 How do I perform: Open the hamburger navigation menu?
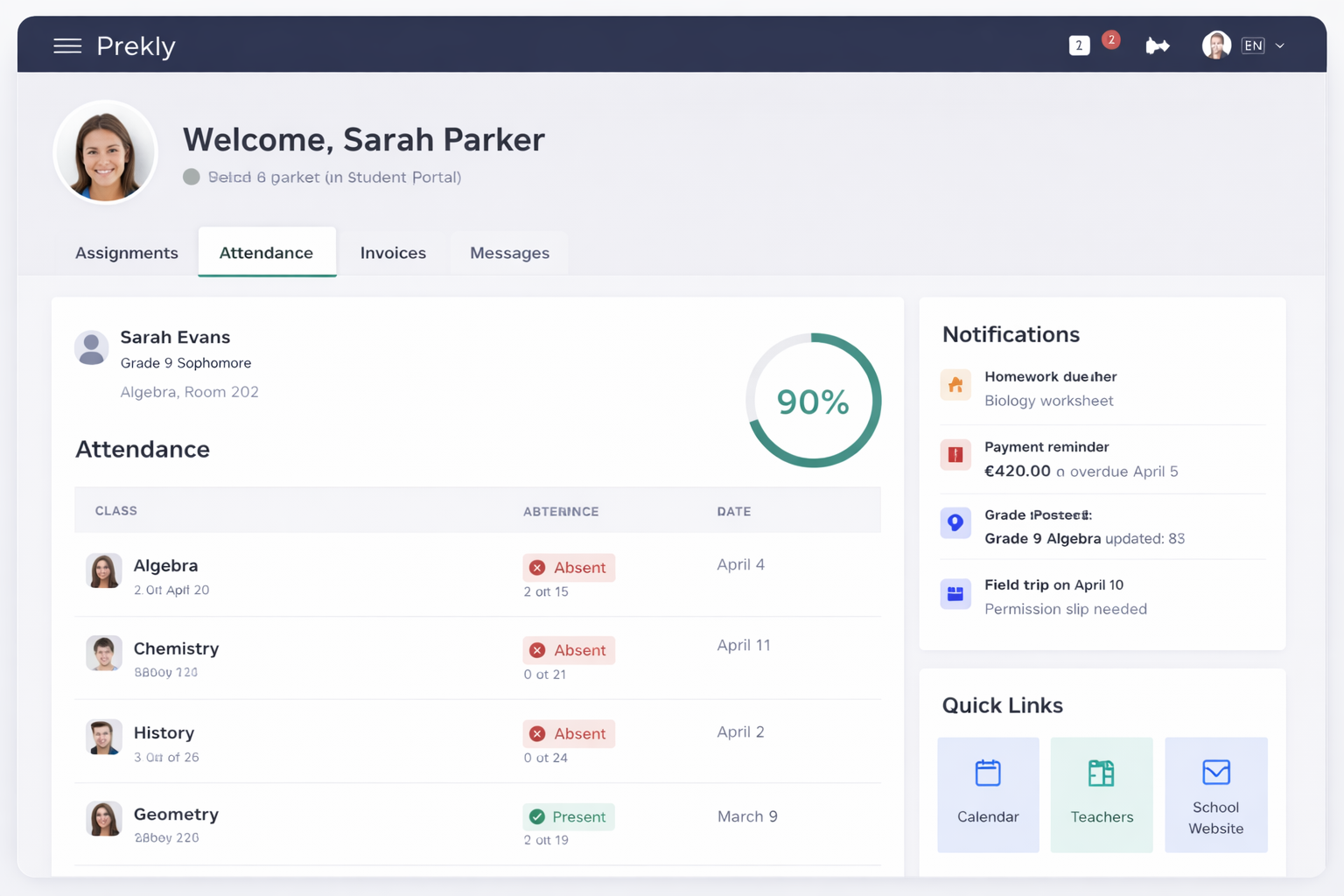point(67,46)
